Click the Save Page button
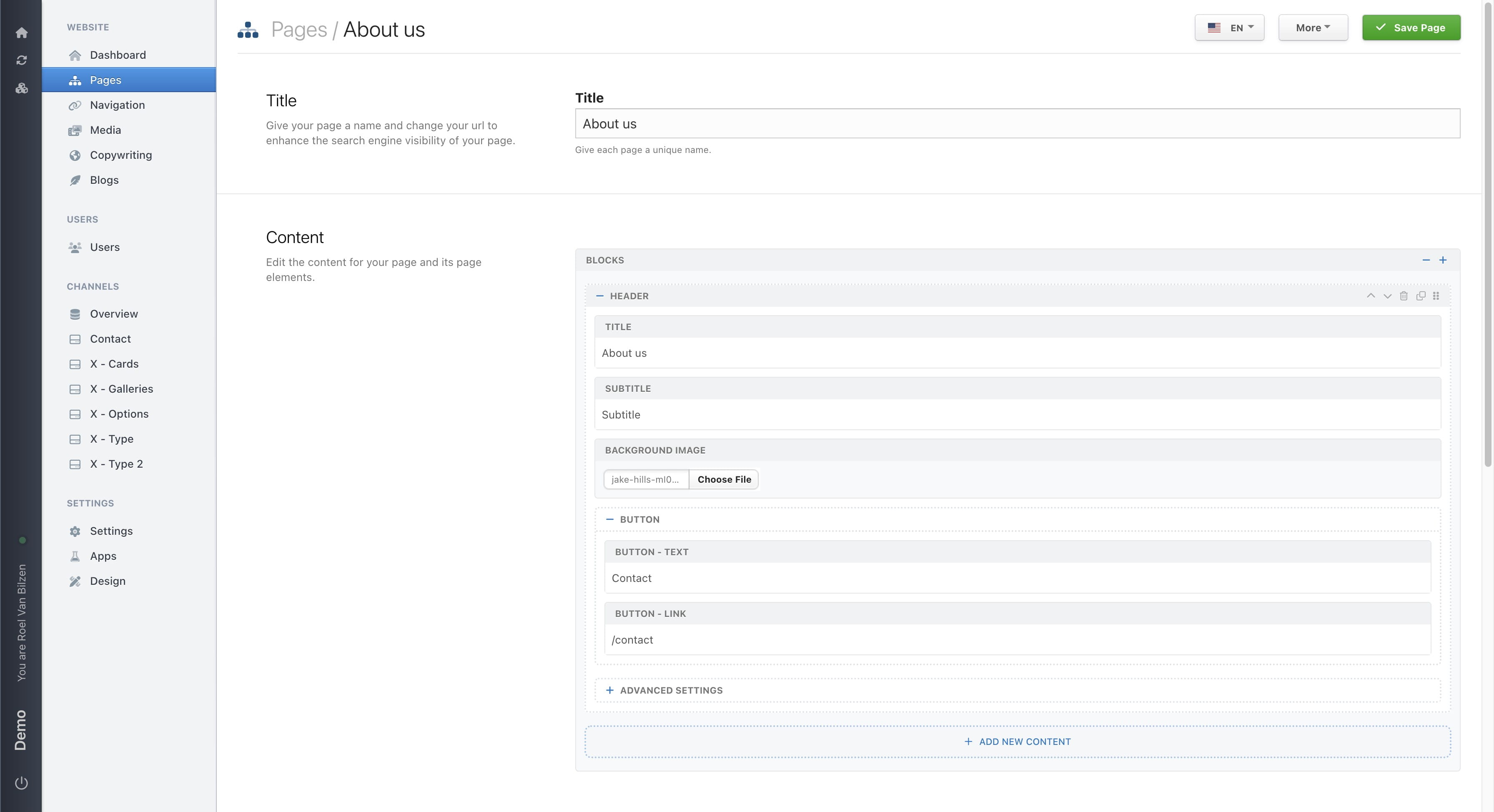 coord(1411,27)
